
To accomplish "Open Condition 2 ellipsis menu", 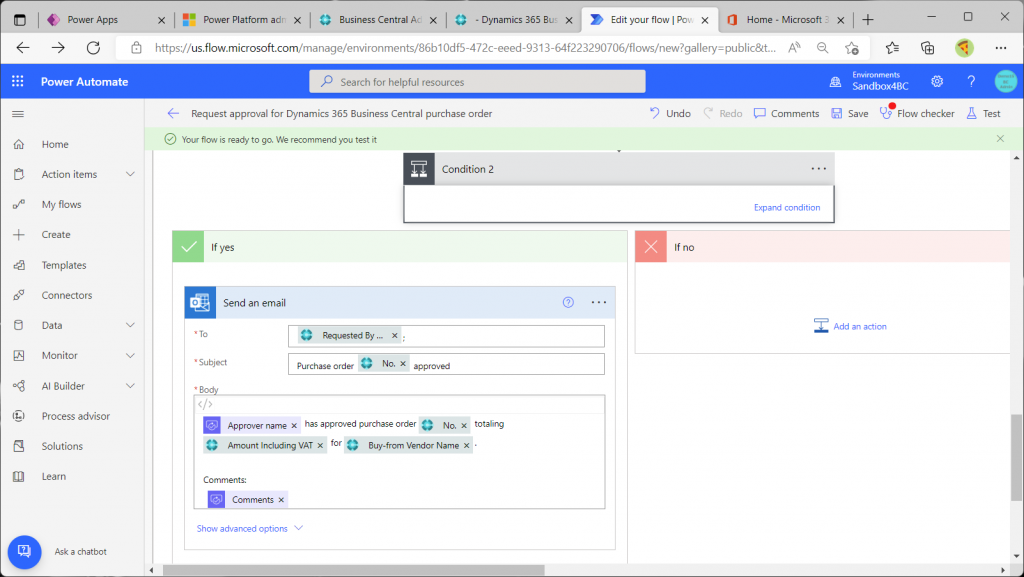I will click(x=818, y=169).
